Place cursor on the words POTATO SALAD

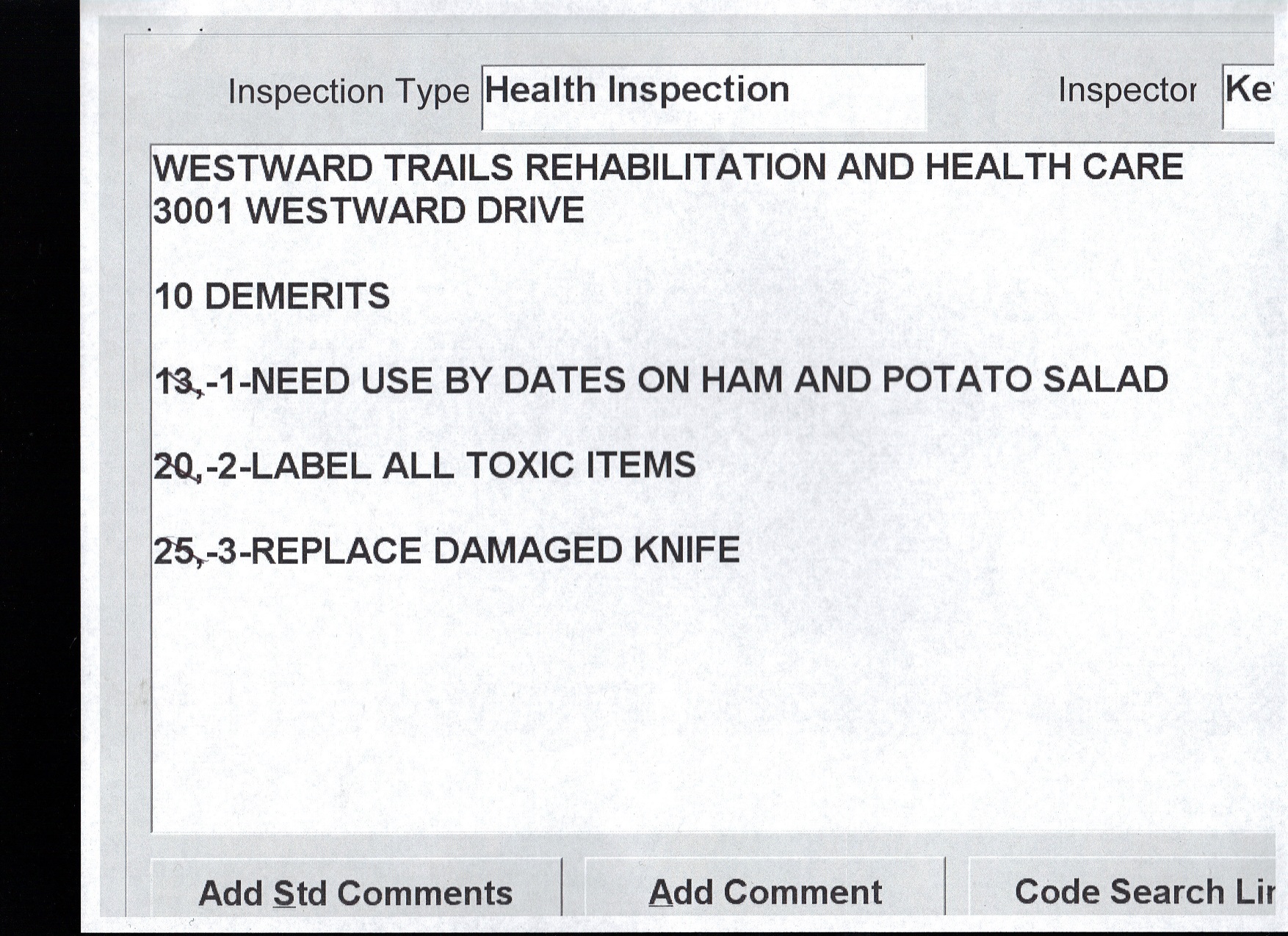[x=1024, y=380]
